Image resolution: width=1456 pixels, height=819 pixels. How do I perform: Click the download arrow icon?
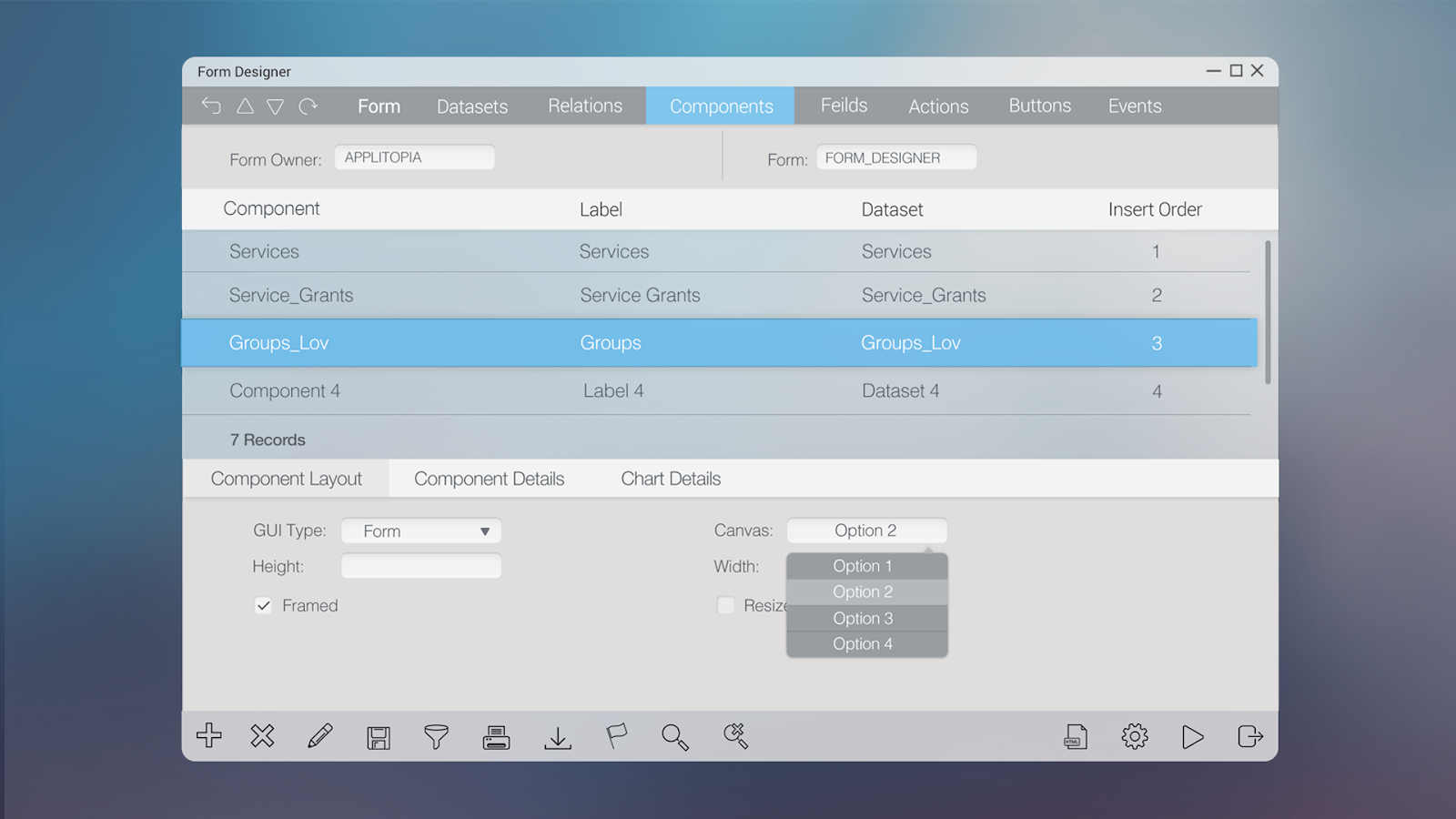pos(558,737)
